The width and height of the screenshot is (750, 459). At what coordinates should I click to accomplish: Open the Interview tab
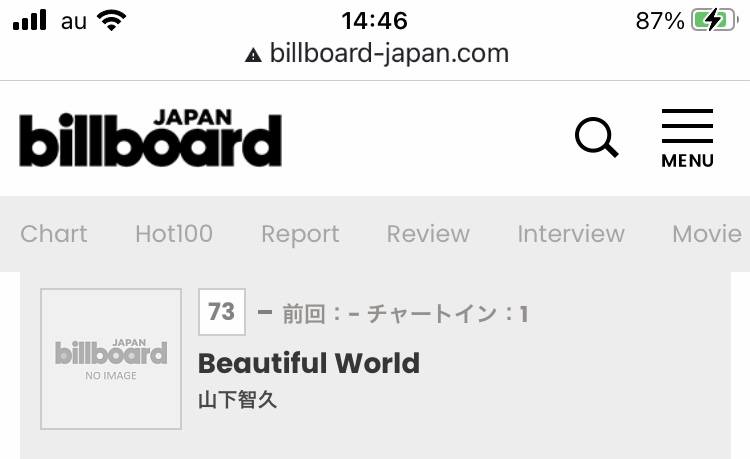[571, 234]
